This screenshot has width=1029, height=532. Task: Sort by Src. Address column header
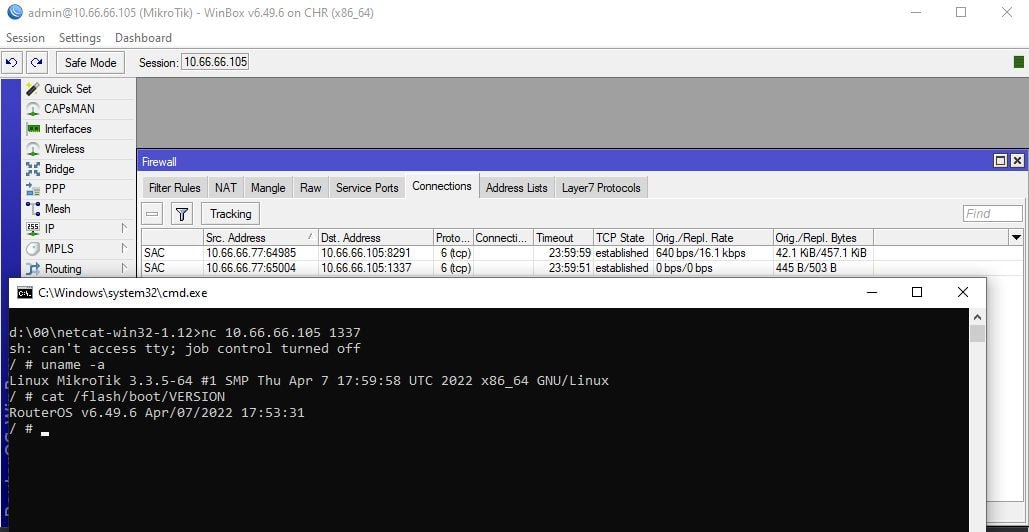[260, 237]
